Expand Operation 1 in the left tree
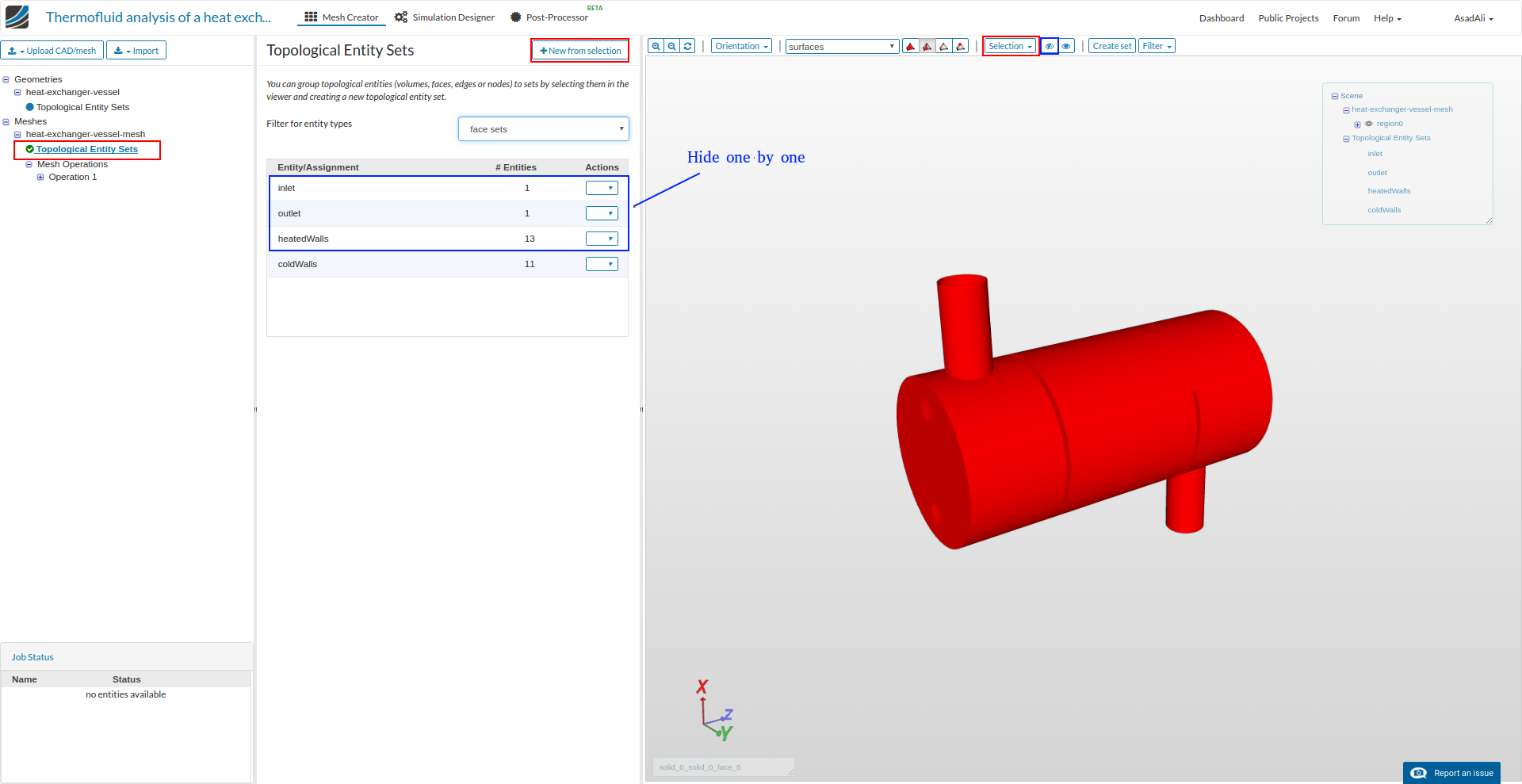The height and width of the screenshot is (784, 1522). point(40,177)
